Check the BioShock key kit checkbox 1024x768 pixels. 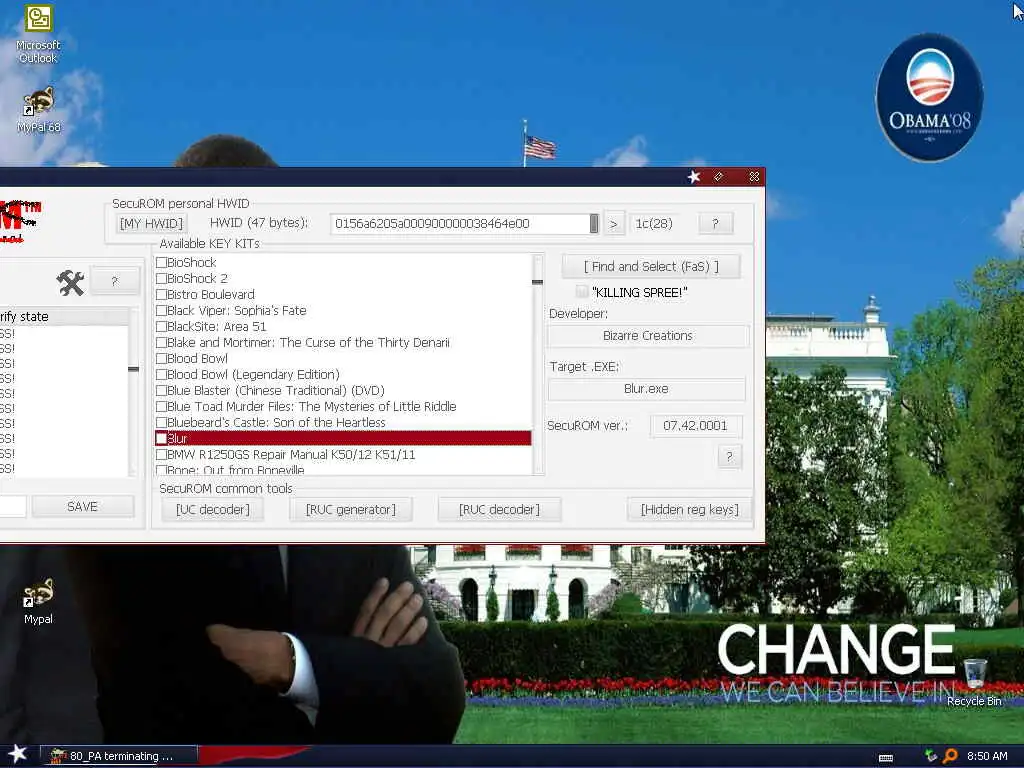161,262
